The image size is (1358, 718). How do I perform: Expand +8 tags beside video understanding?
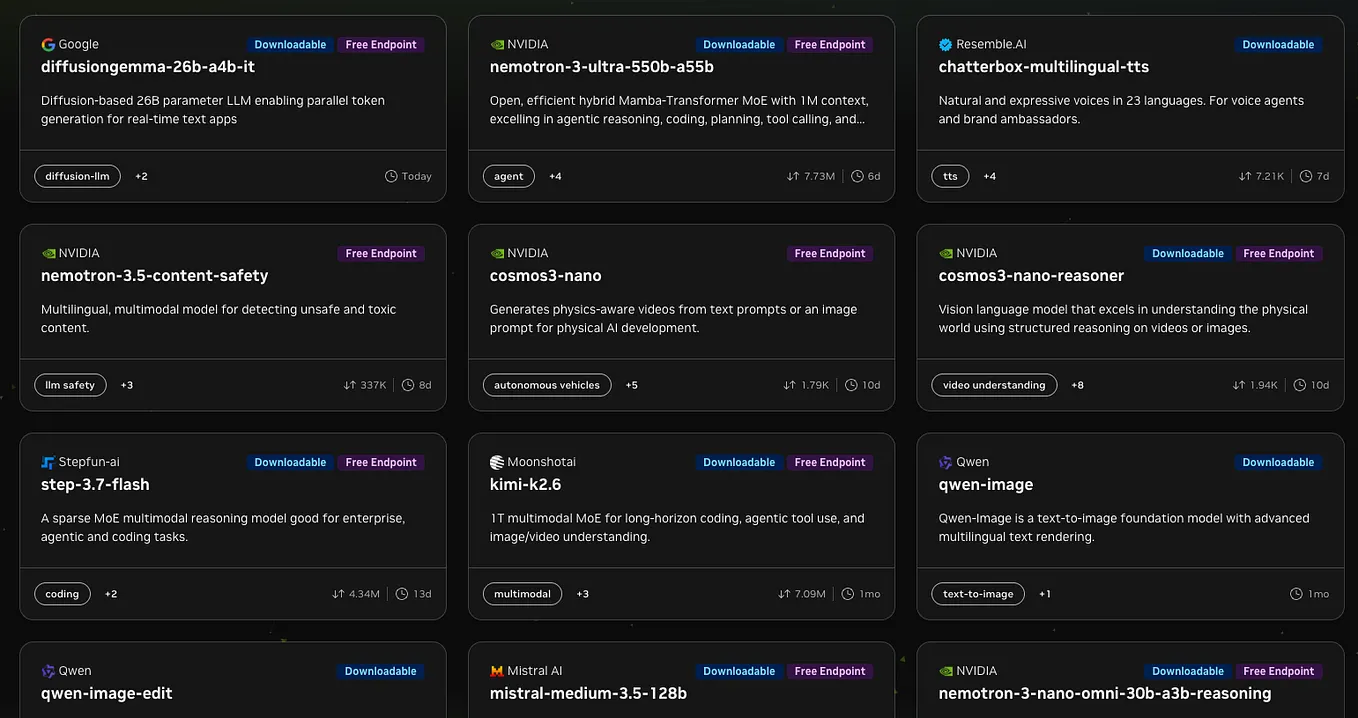pos(1077,385)
